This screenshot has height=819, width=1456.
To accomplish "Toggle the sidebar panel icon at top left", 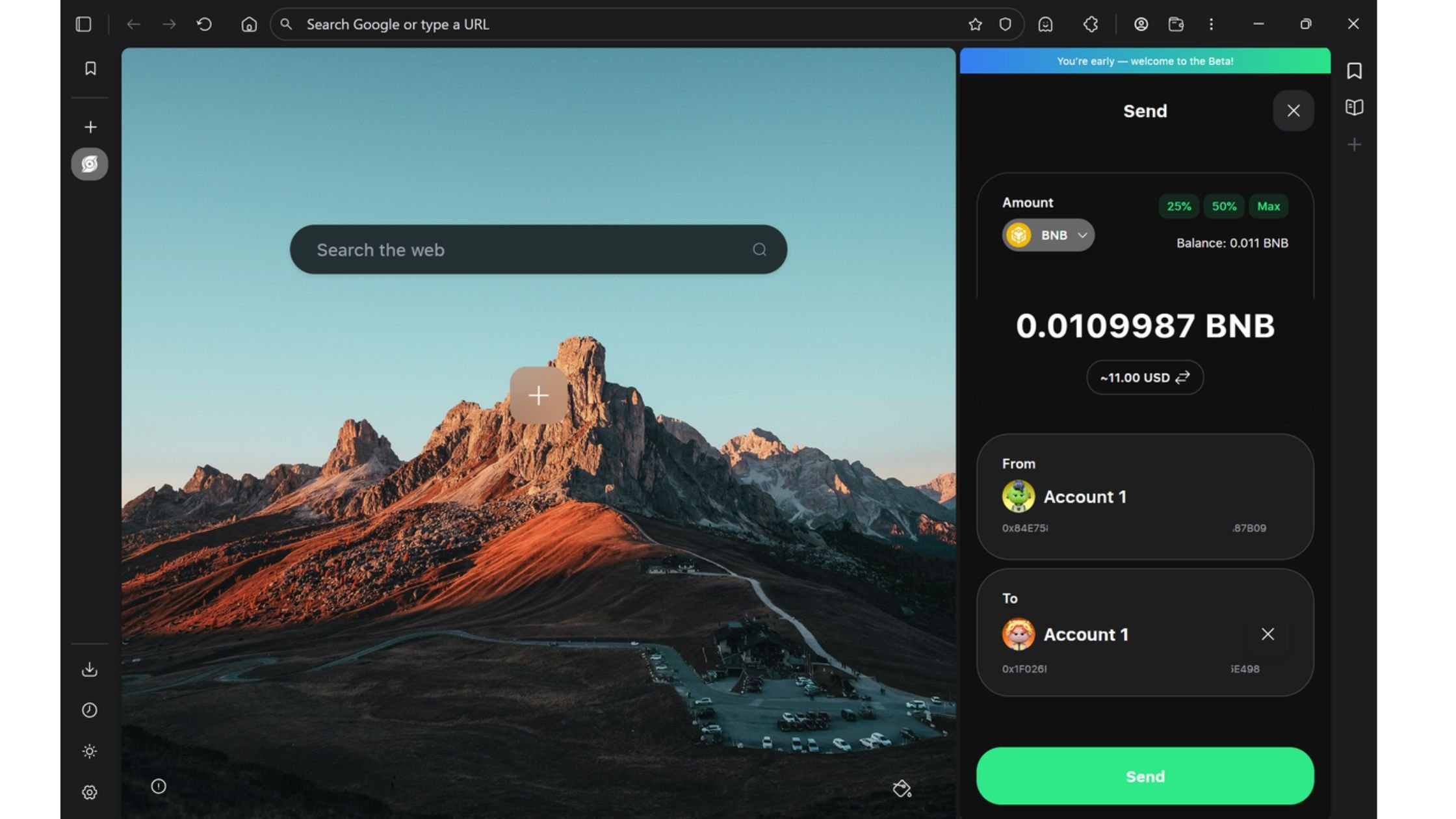I will tap(83, 24).
